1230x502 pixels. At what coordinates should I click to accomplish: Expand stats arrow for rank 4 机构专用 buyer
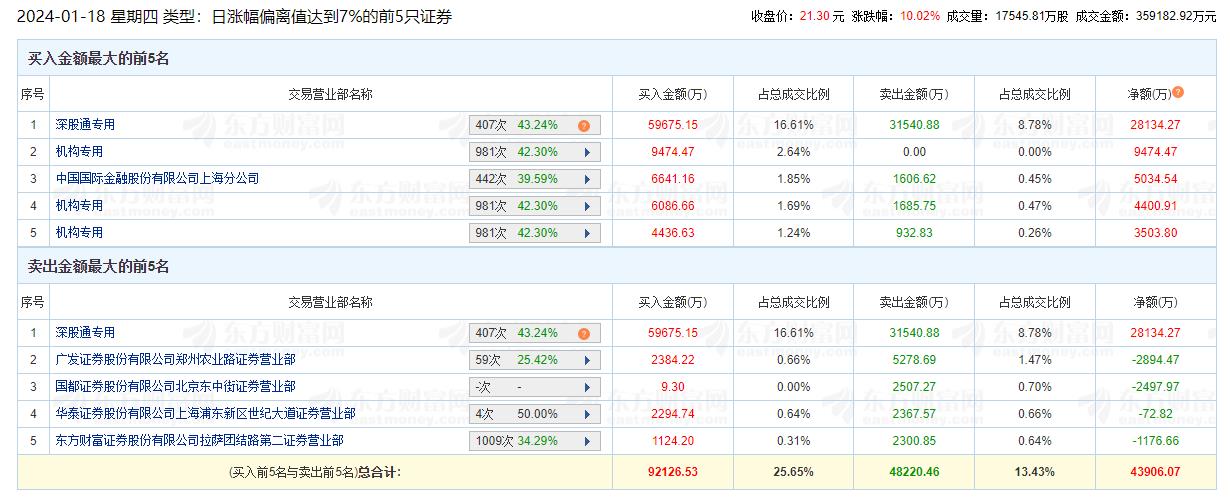coord(586,207)
